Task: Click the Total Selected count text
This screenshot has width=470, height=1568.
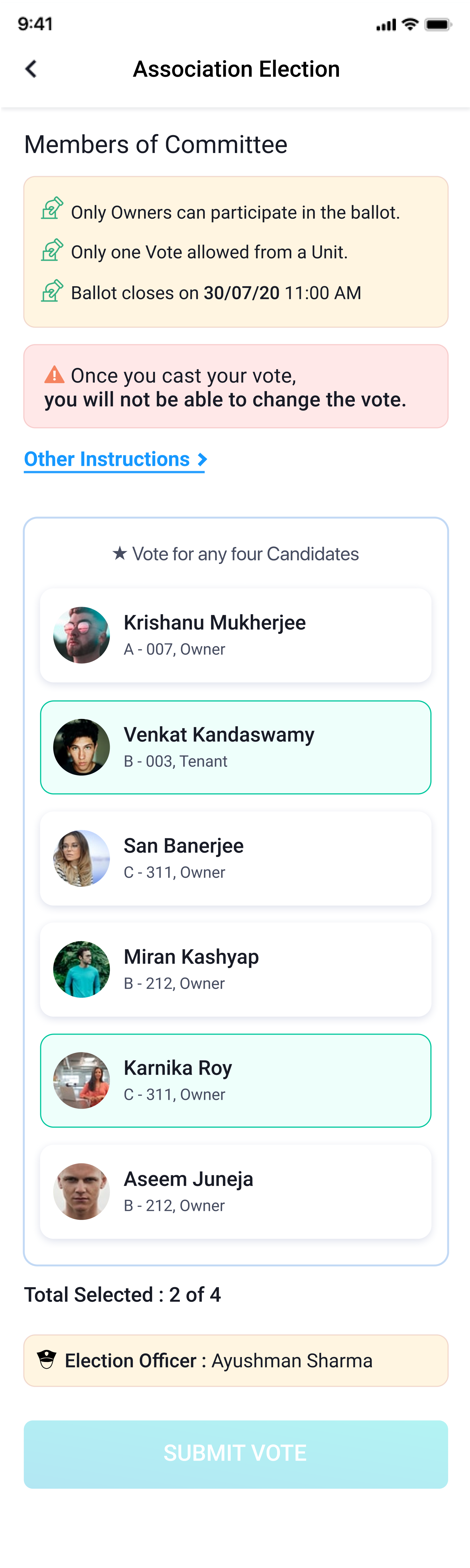Action: 122,1294
